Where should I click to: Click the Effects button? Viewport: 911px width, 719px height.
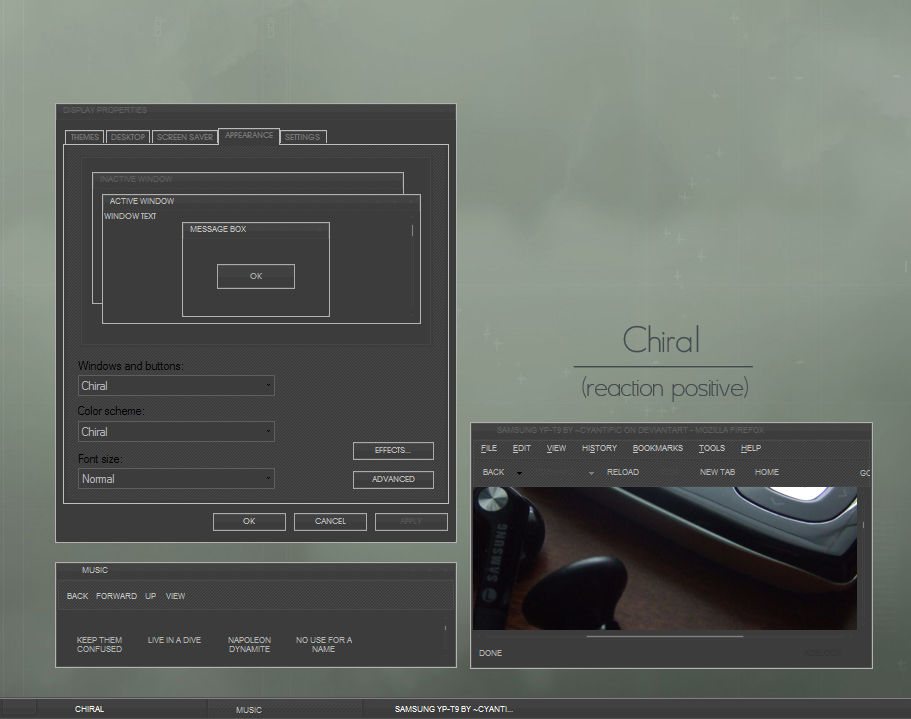pyautogui.click(x=392, y=450)
